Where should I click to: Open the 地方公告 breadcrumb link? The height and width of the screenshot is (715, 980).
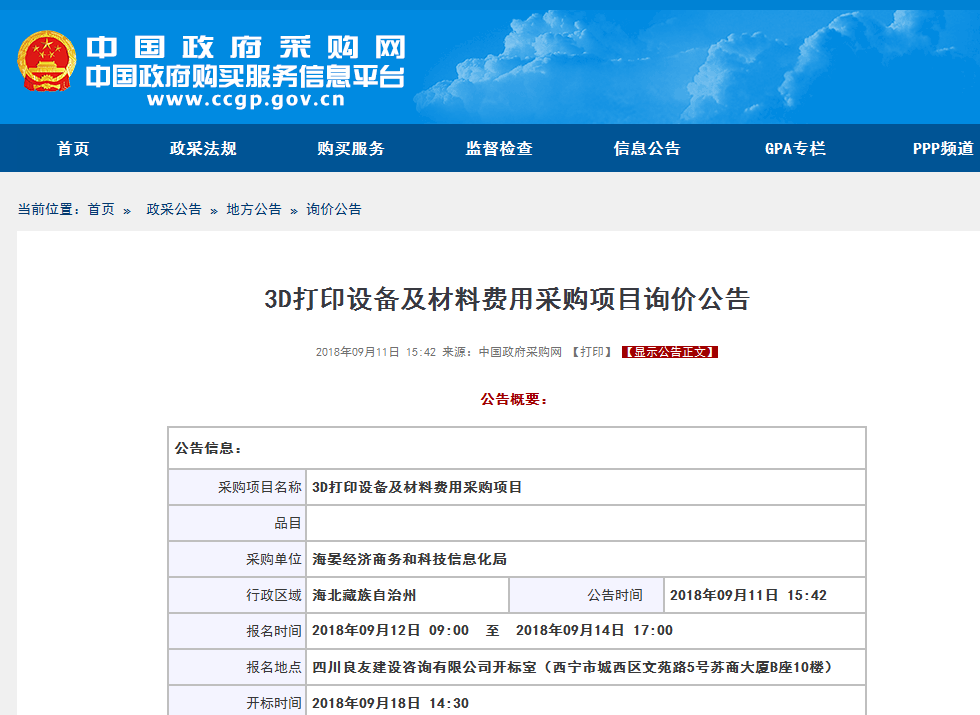click(254, 209)
